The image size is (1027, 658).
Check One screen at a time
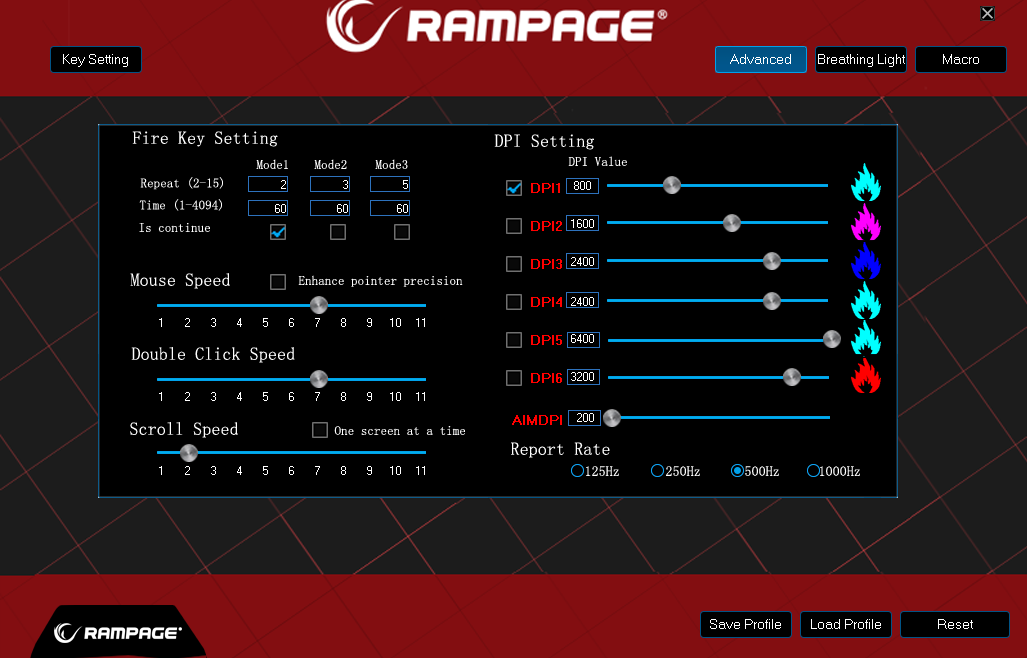(x=320, y=430)
